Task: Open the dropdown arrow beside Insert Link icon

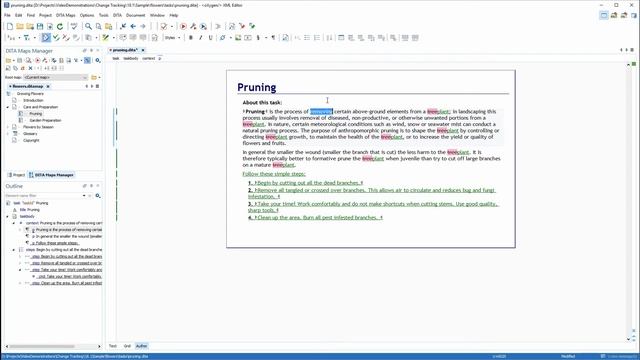Action: tap(230, 38)
